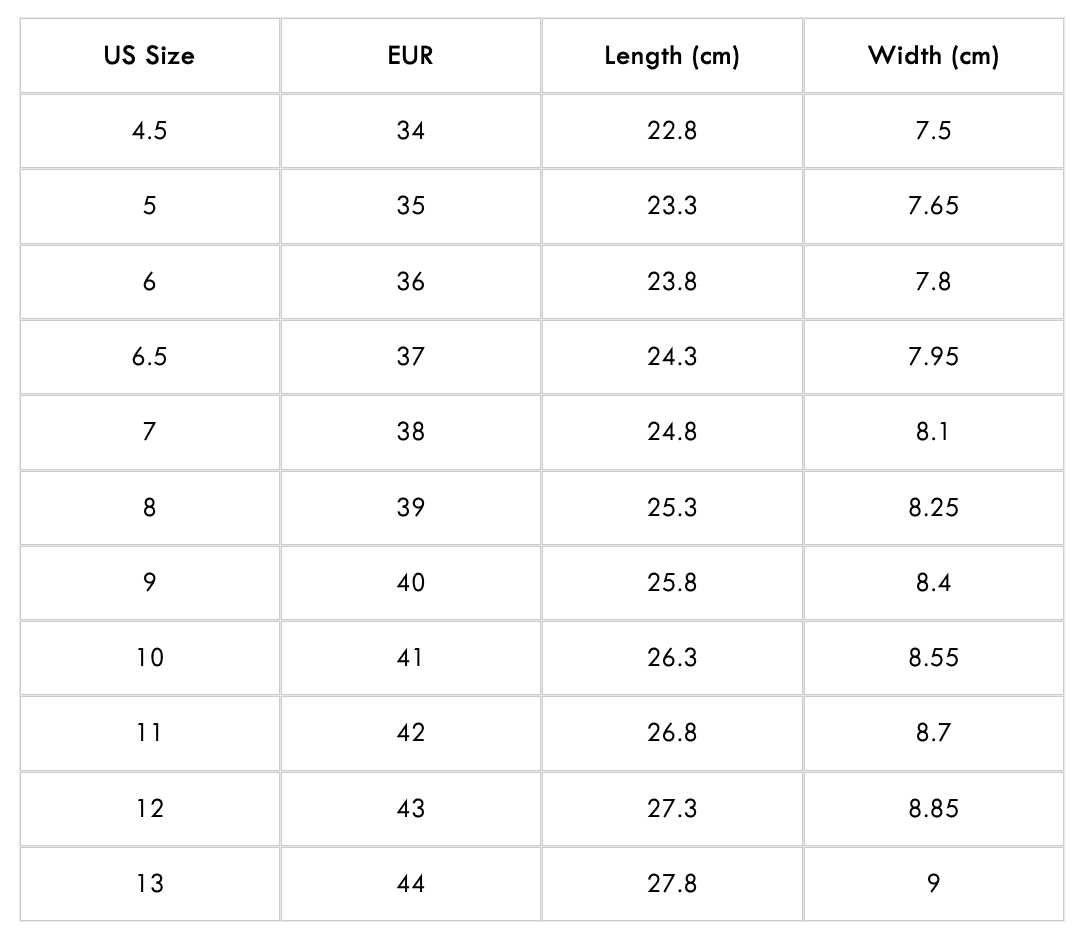This screenshot has width=1084, height=942.
Task: Select the Length (cm) header cell
Action: pyautogui.click(x=671, y=56)
